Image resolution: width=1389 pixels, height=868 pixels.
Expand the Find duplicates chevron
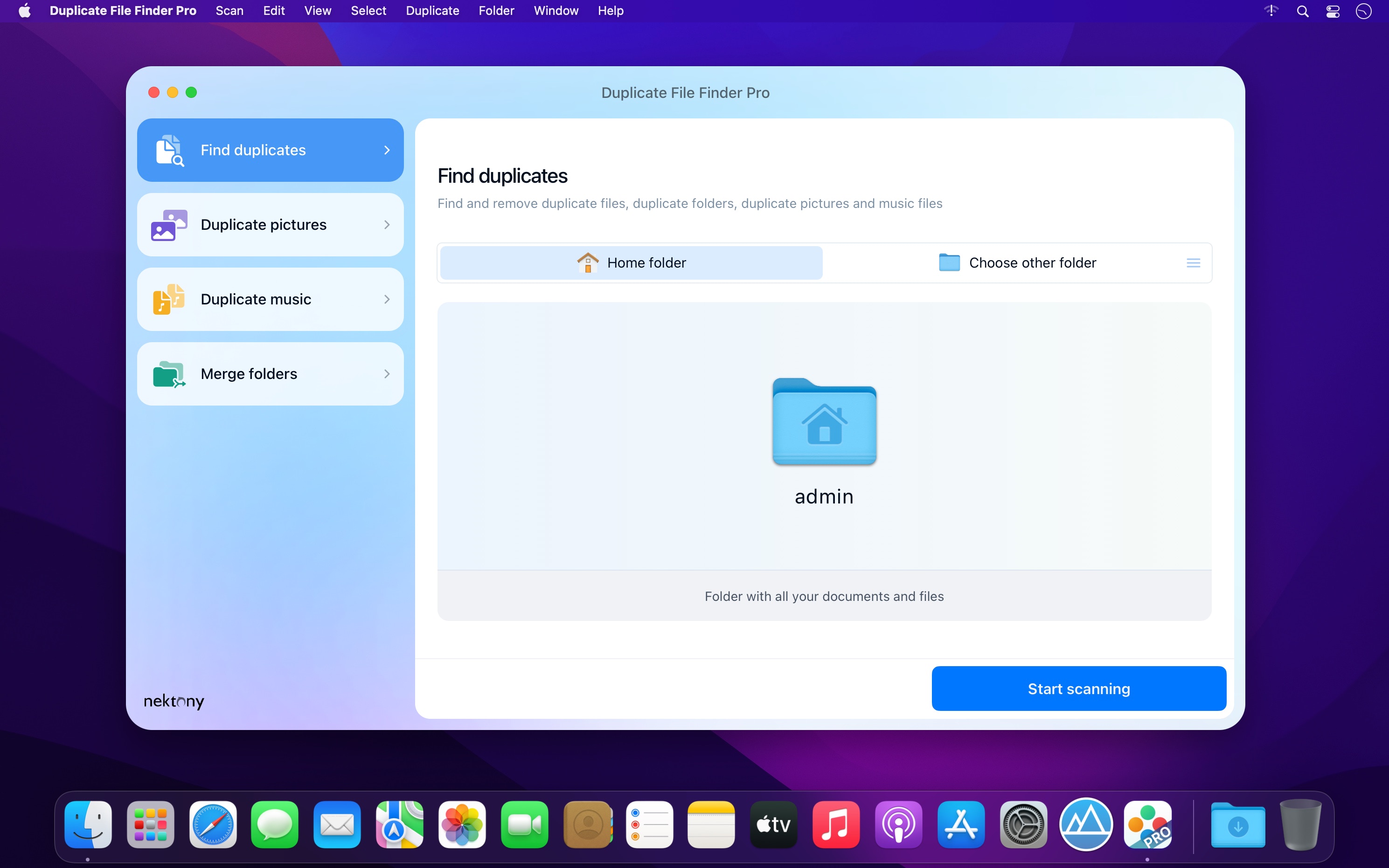[387, 150]
